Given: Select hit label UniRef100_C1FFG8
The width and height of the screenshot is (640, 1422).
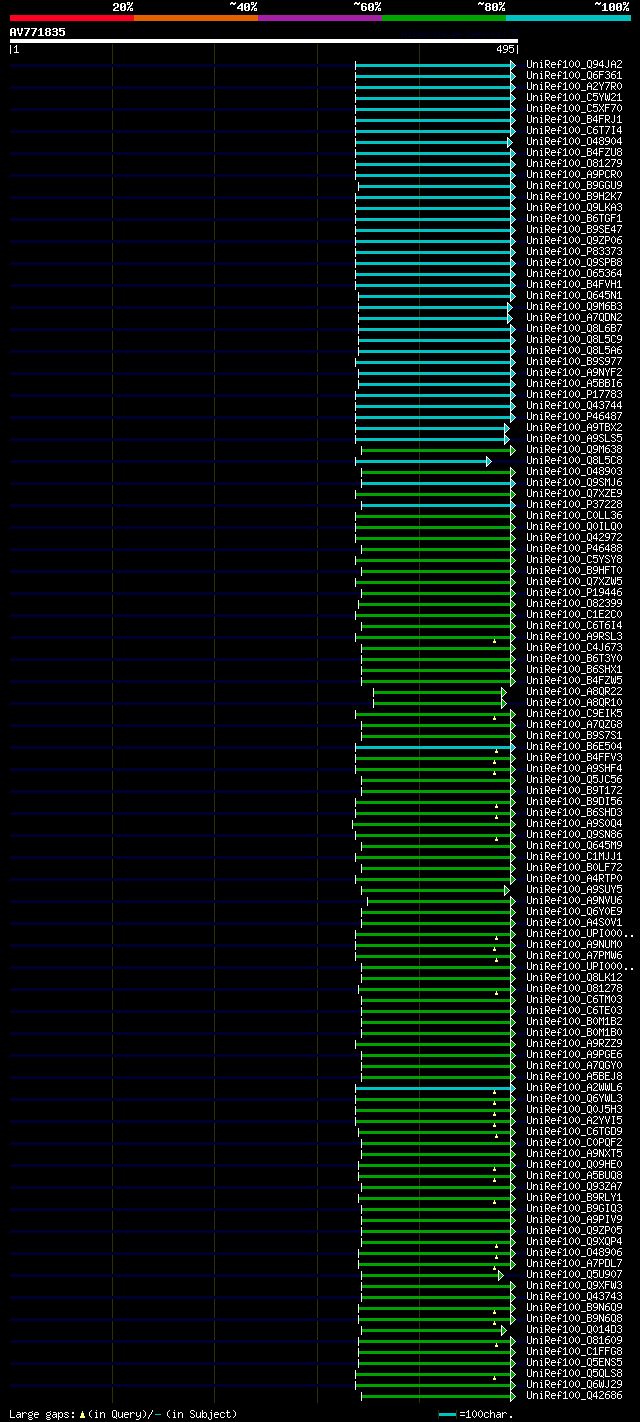Looking at the screenshot, I should [574, 1352].
